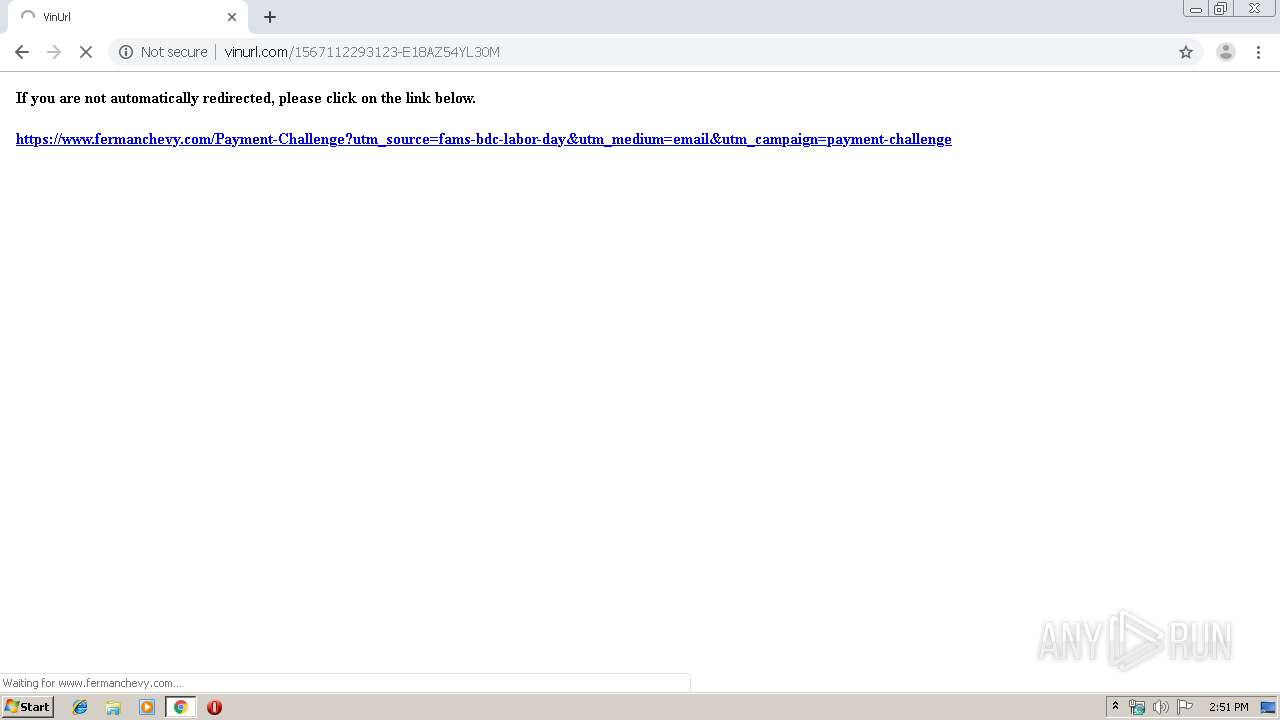View site info for Not secure
Screen dimensions: 1280x720
pos(126,52)
